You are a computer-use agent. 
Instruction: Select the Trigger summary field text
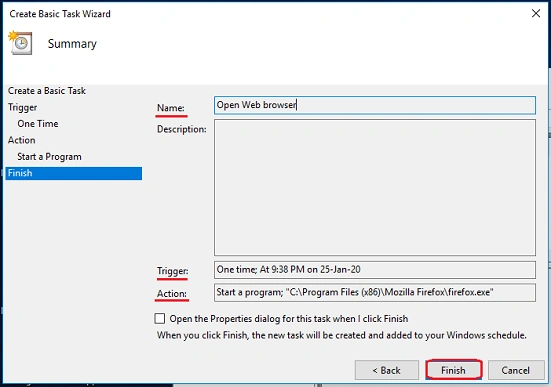375,270
